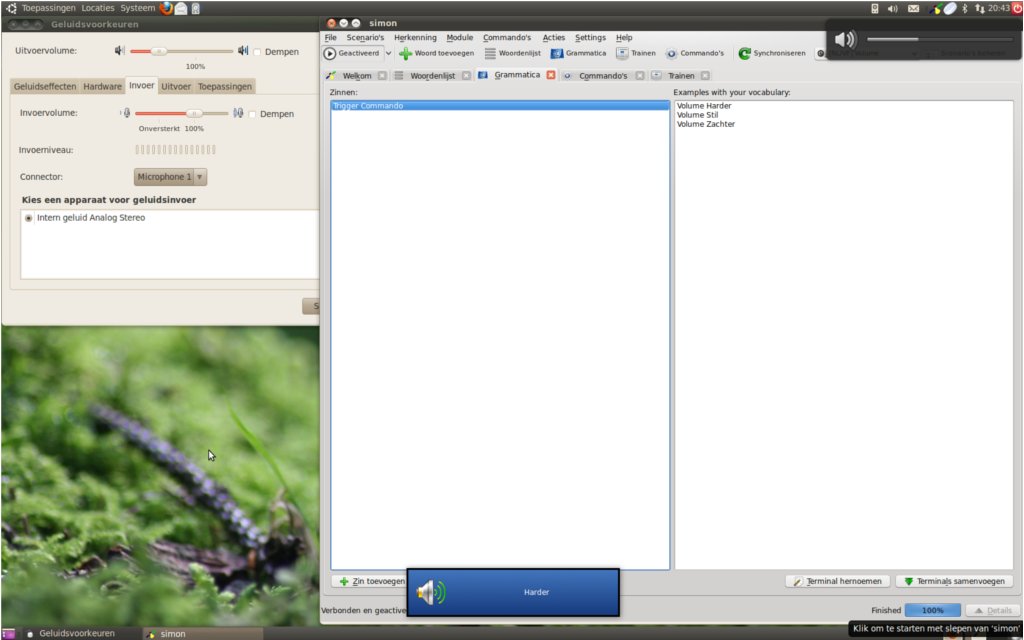1024x640 pixels.
Task: Close the Commando's tab
Action: click(x=640, y=76)
